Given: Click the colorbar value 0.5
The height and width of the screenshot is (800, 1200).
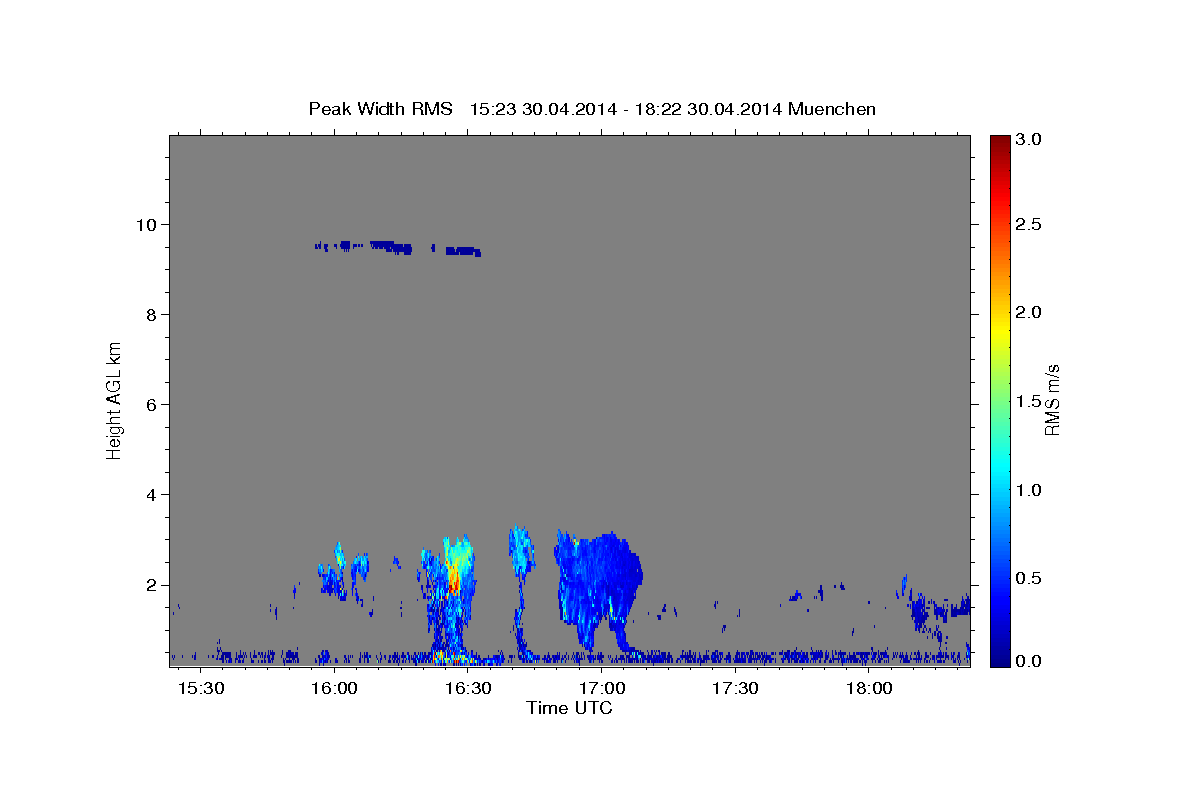Looking at the screenshot, I should click(1029, 579).
